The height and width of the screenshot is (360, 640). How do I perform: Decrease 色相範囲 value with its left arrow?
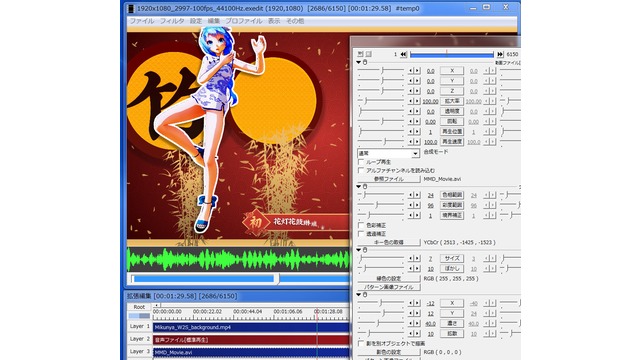[x=411, y=195]
